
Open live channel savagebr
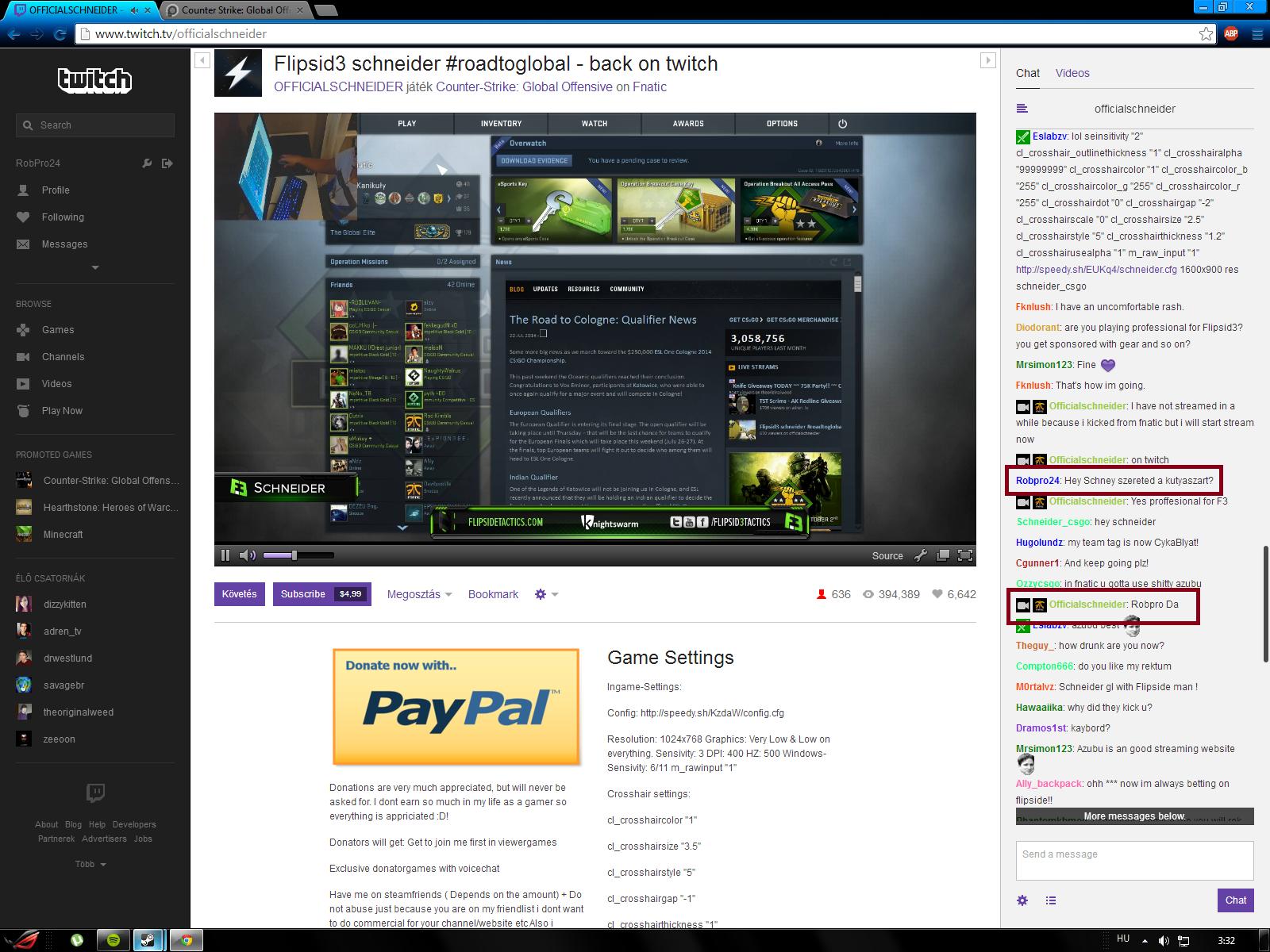coord(50,685)
